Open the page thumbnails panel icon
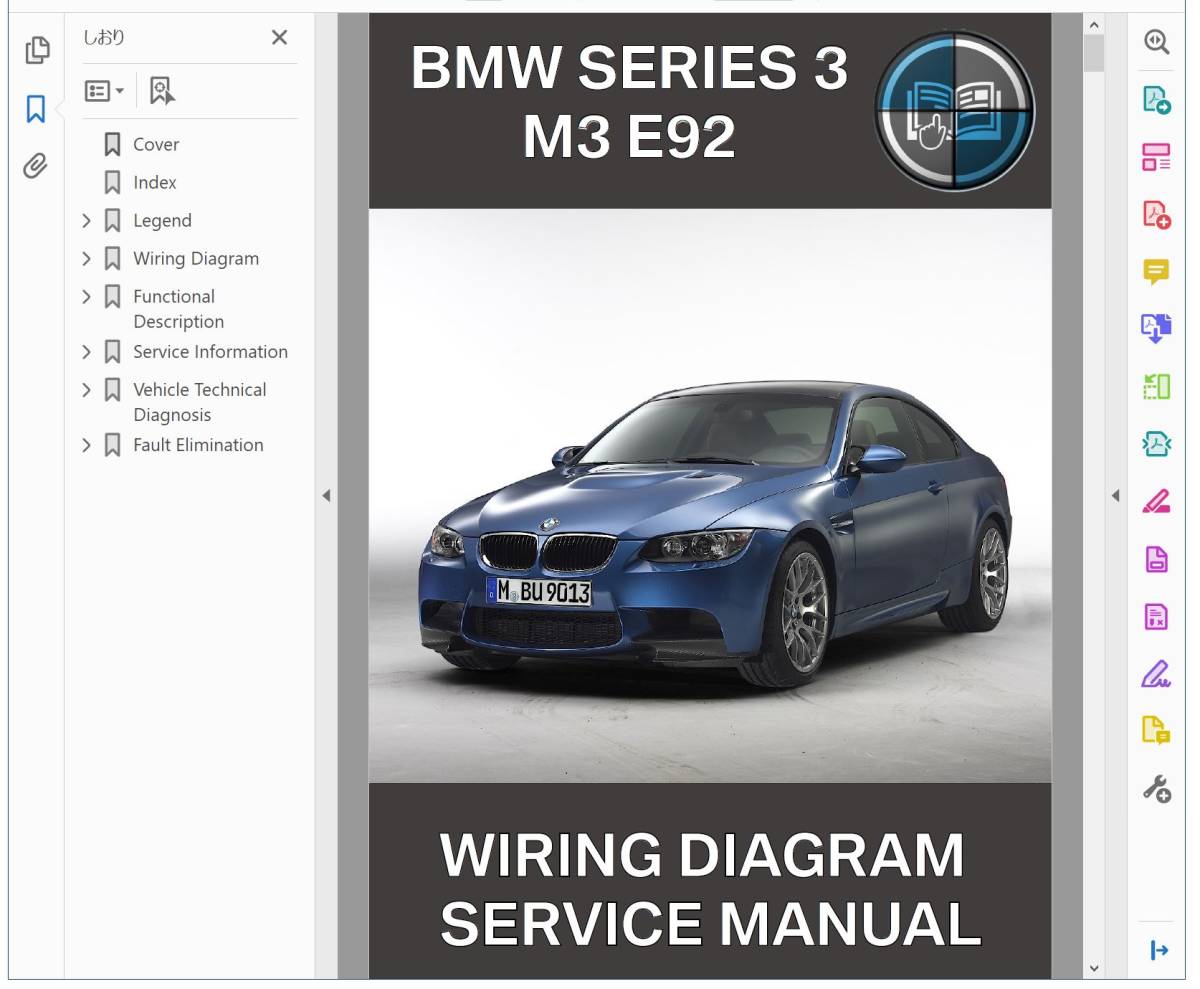Screen dimensions: 1200x989 [x=36, y=49]
